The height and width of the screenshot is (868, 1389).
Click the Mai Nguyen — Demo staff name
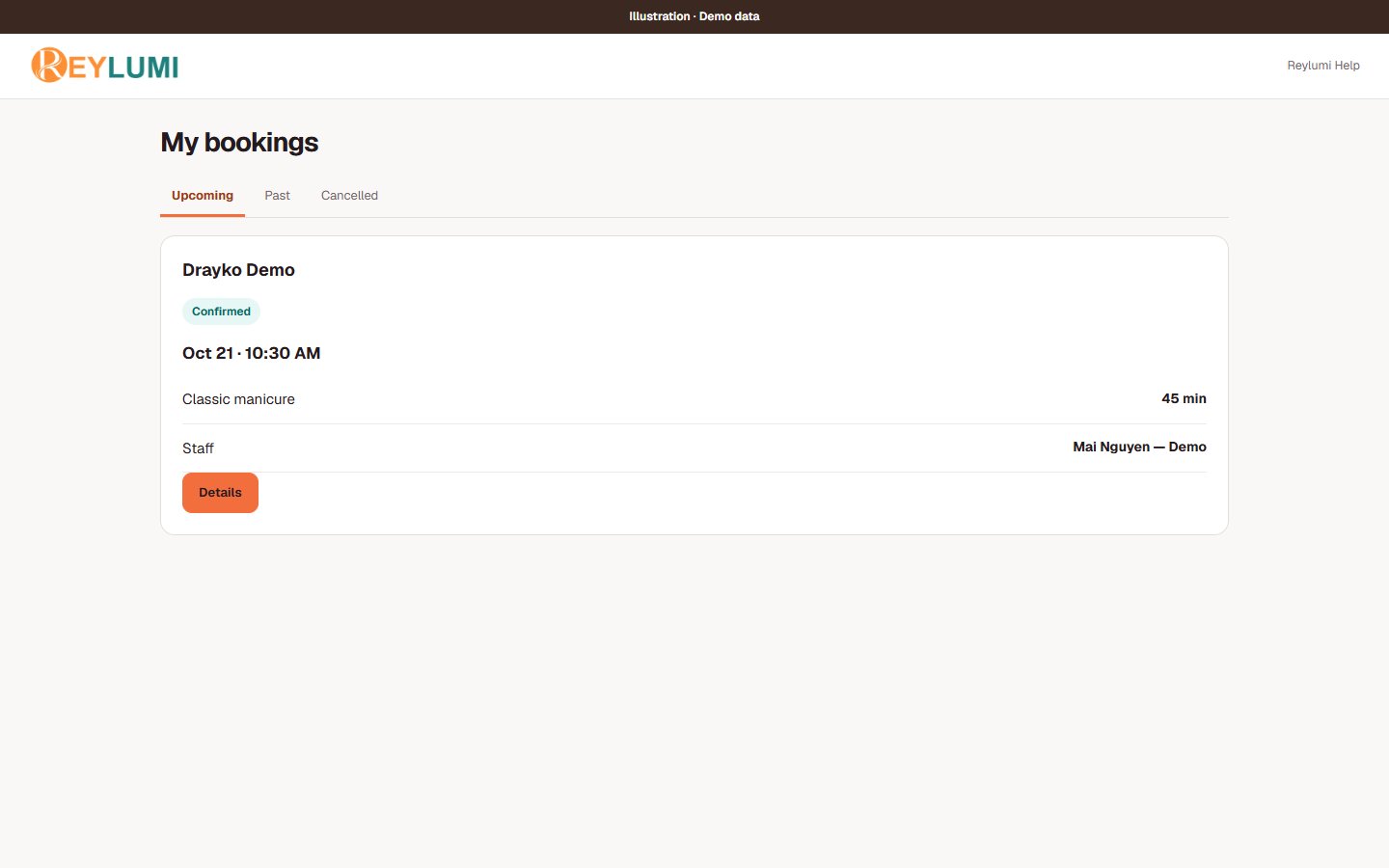pyautogui.click(x=1139, y=447)
